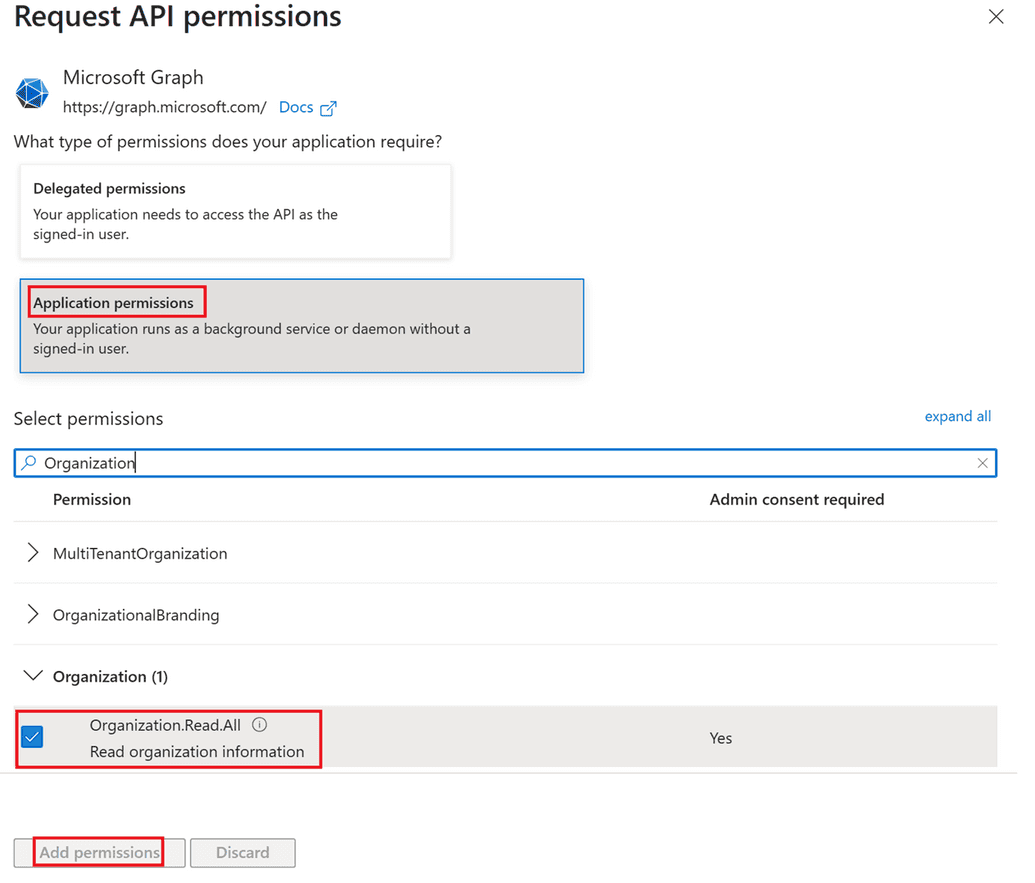1035x883 pixels.
Task: Uncheck the Organization.Read.All checkbox
Action: [31, 737]
